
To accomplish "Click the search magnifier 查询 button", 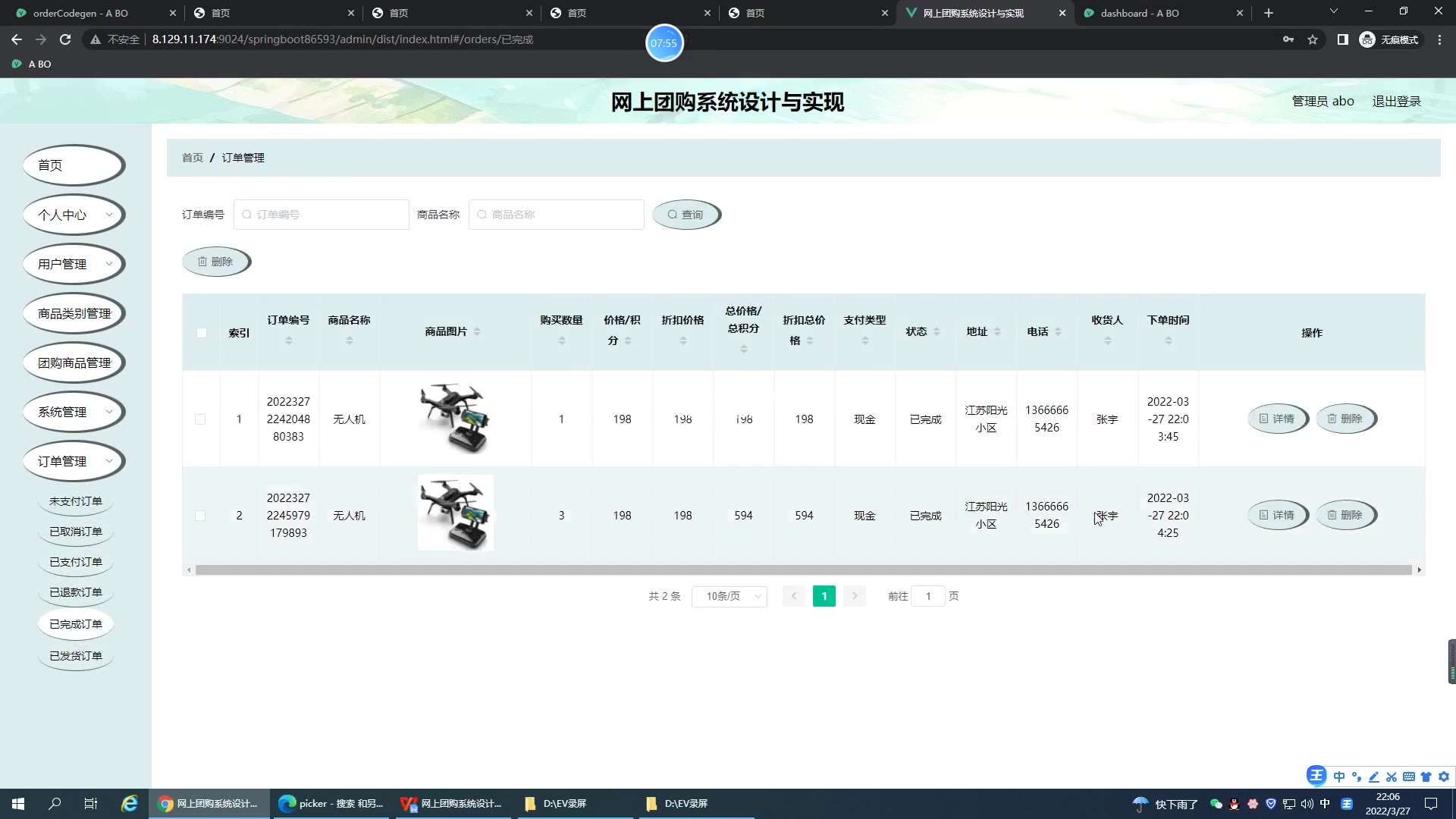I will [x=686, y=215].
